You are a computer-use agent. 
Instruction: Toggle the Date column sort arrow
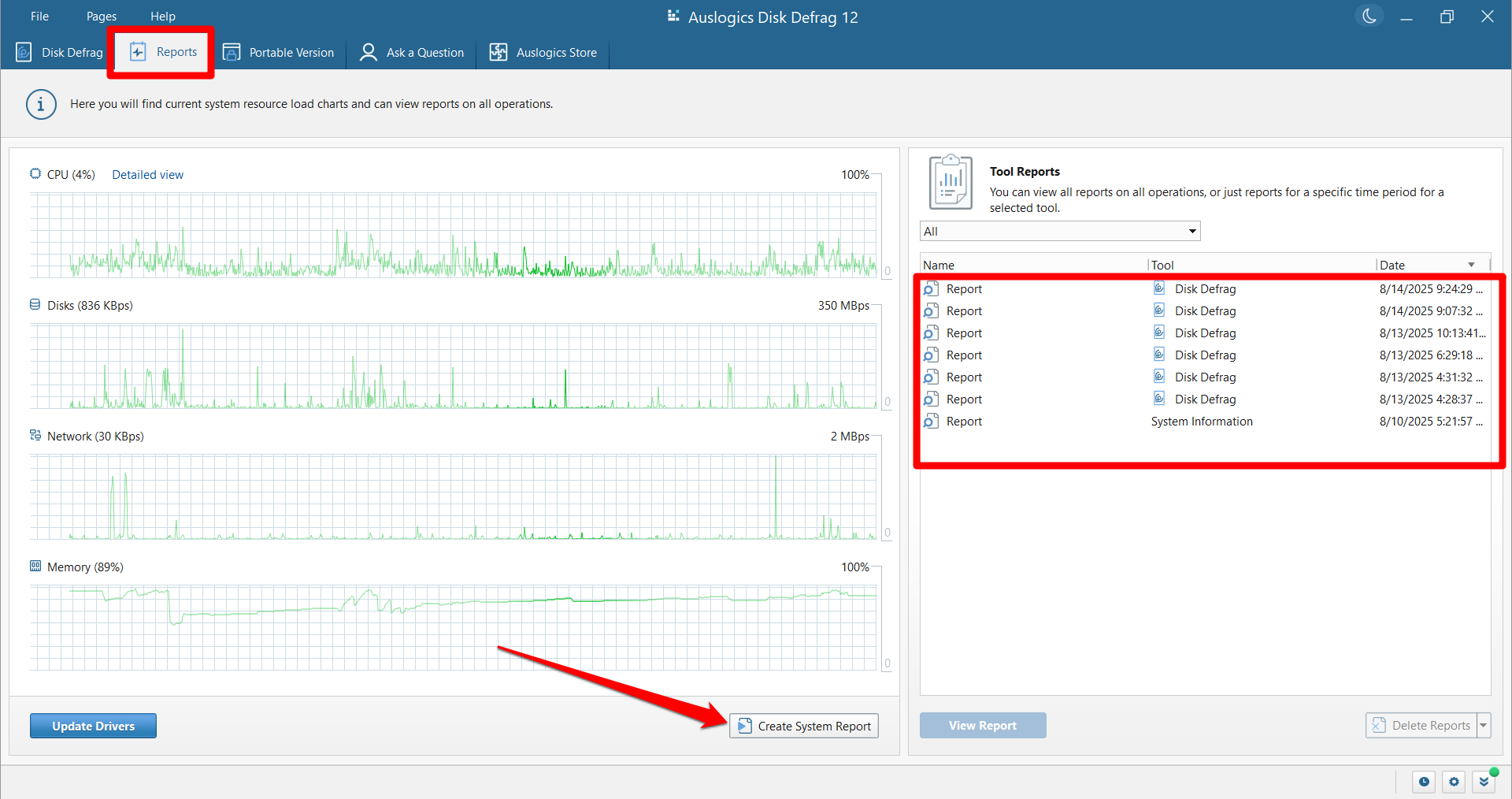click(x=1471, y=265)
